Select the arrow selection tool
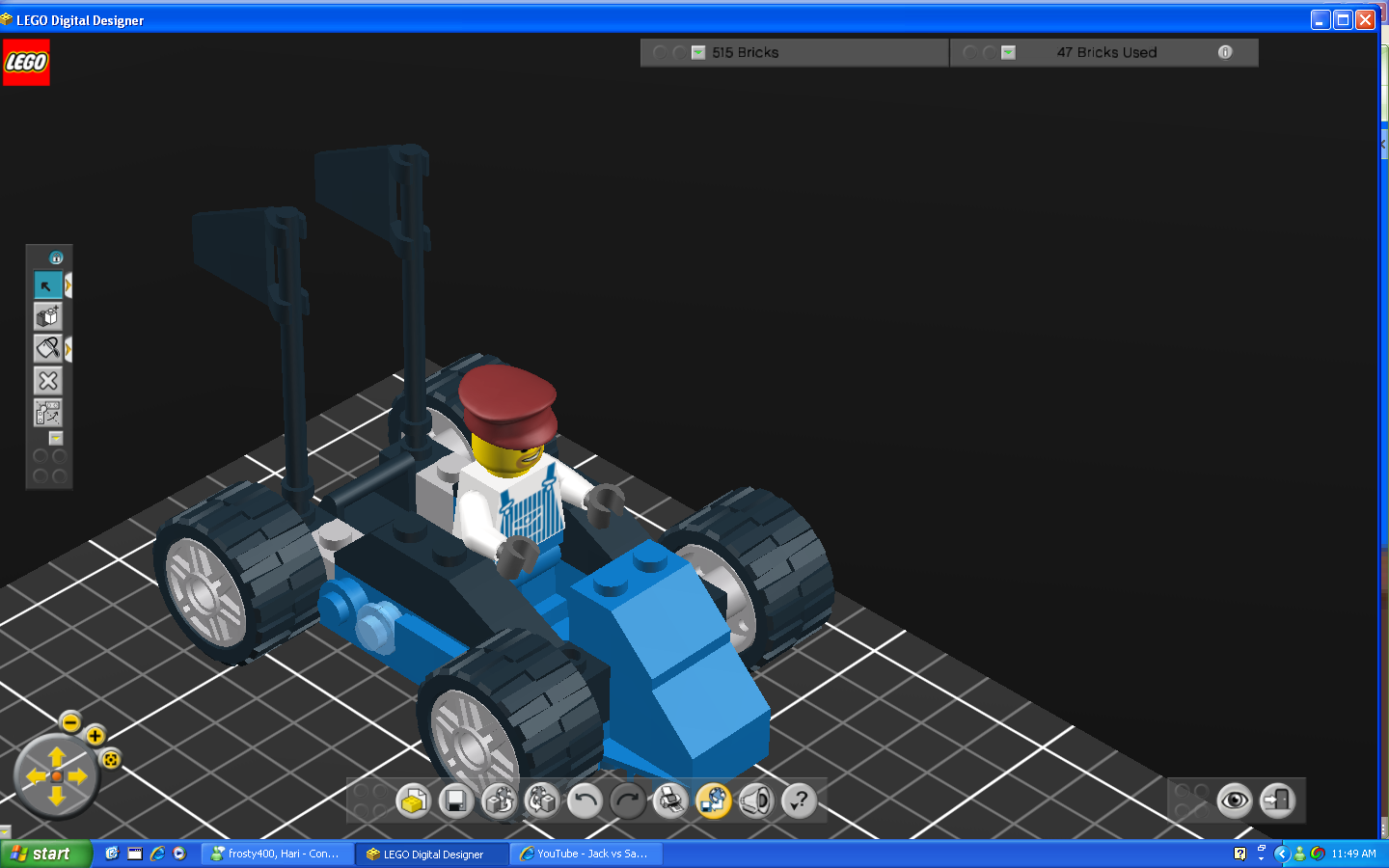The image size is (1389, 868). [x=47, y=285]
